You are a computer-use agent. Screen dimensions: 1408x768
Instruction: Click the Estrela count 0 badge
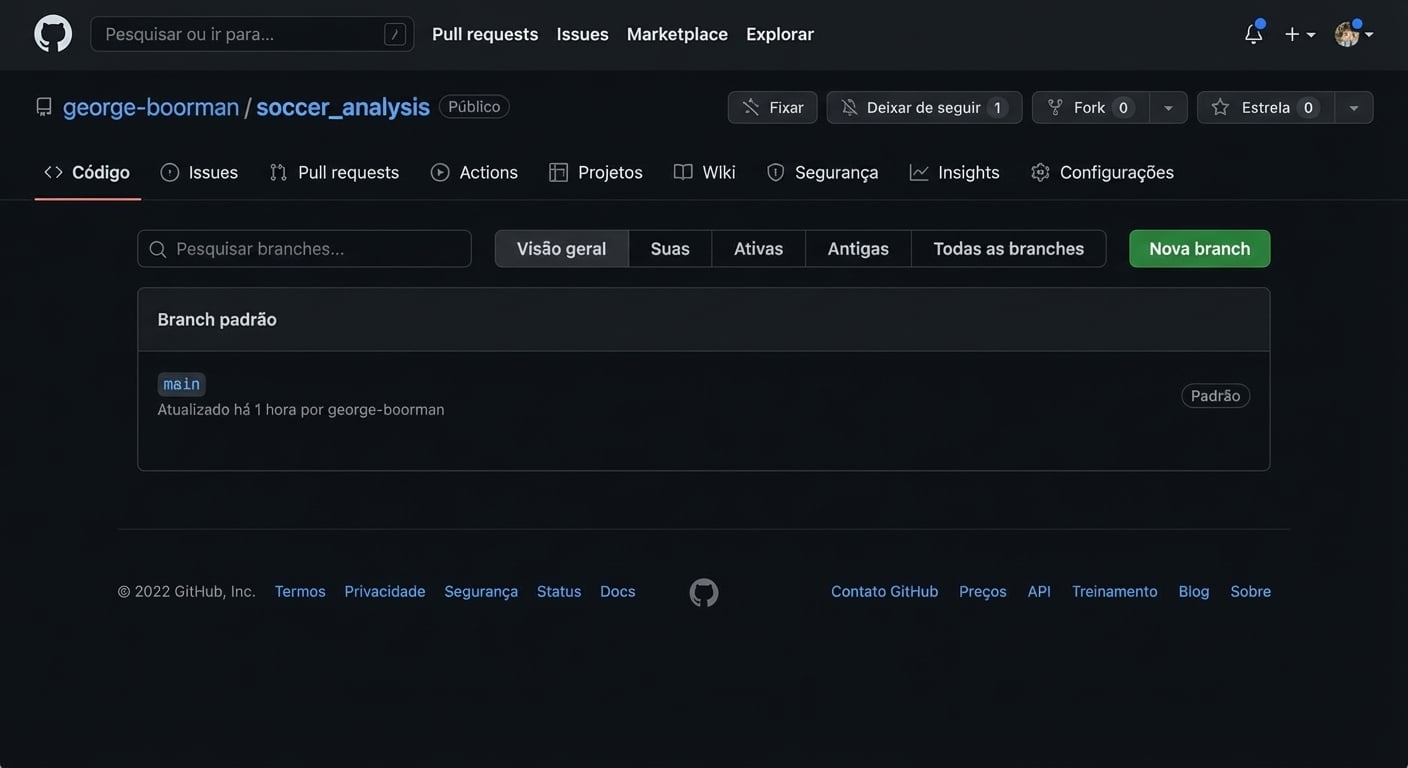[1308, 107]
